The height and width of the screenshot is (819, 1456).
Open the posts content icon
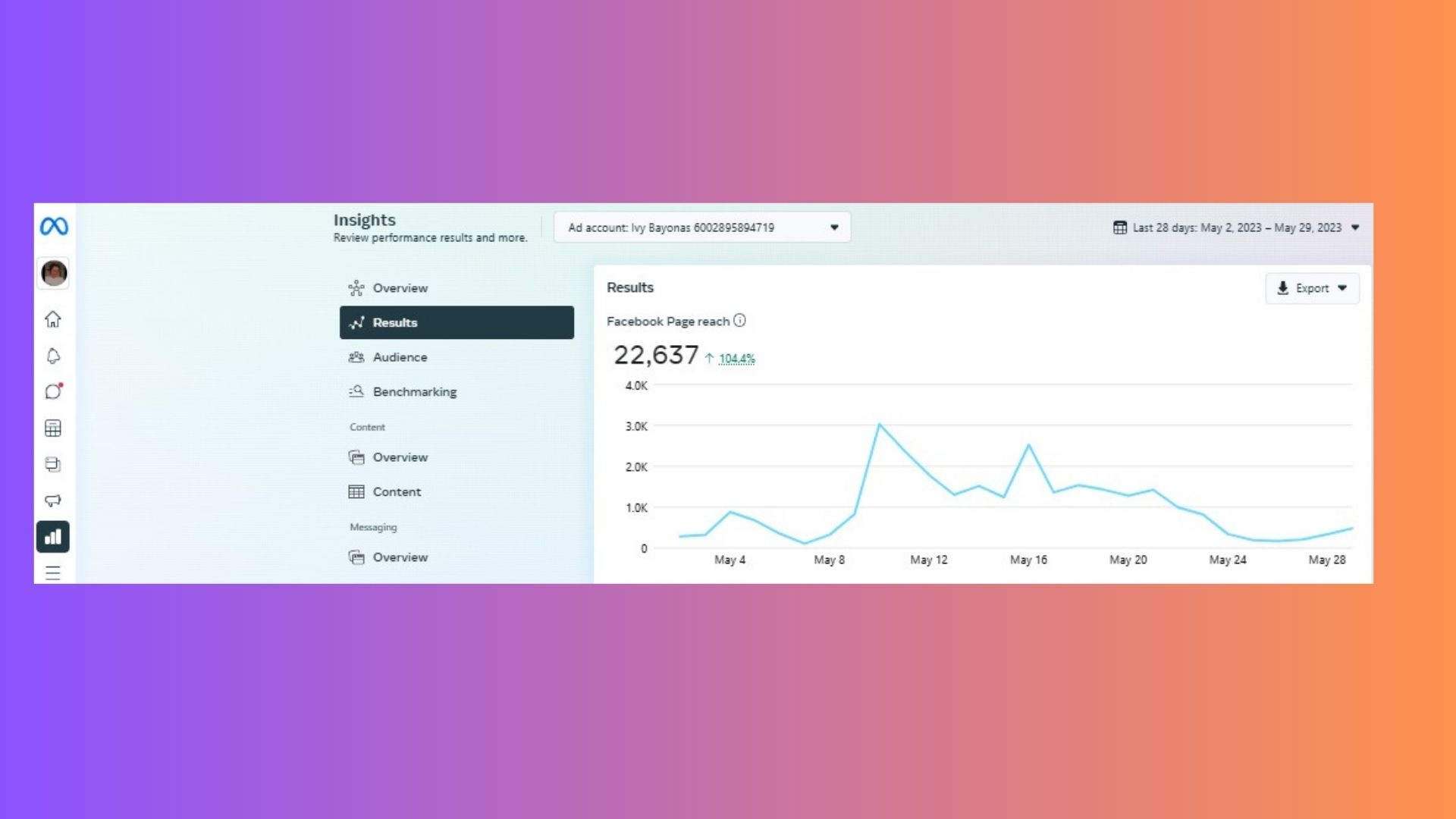click(53, 464)
